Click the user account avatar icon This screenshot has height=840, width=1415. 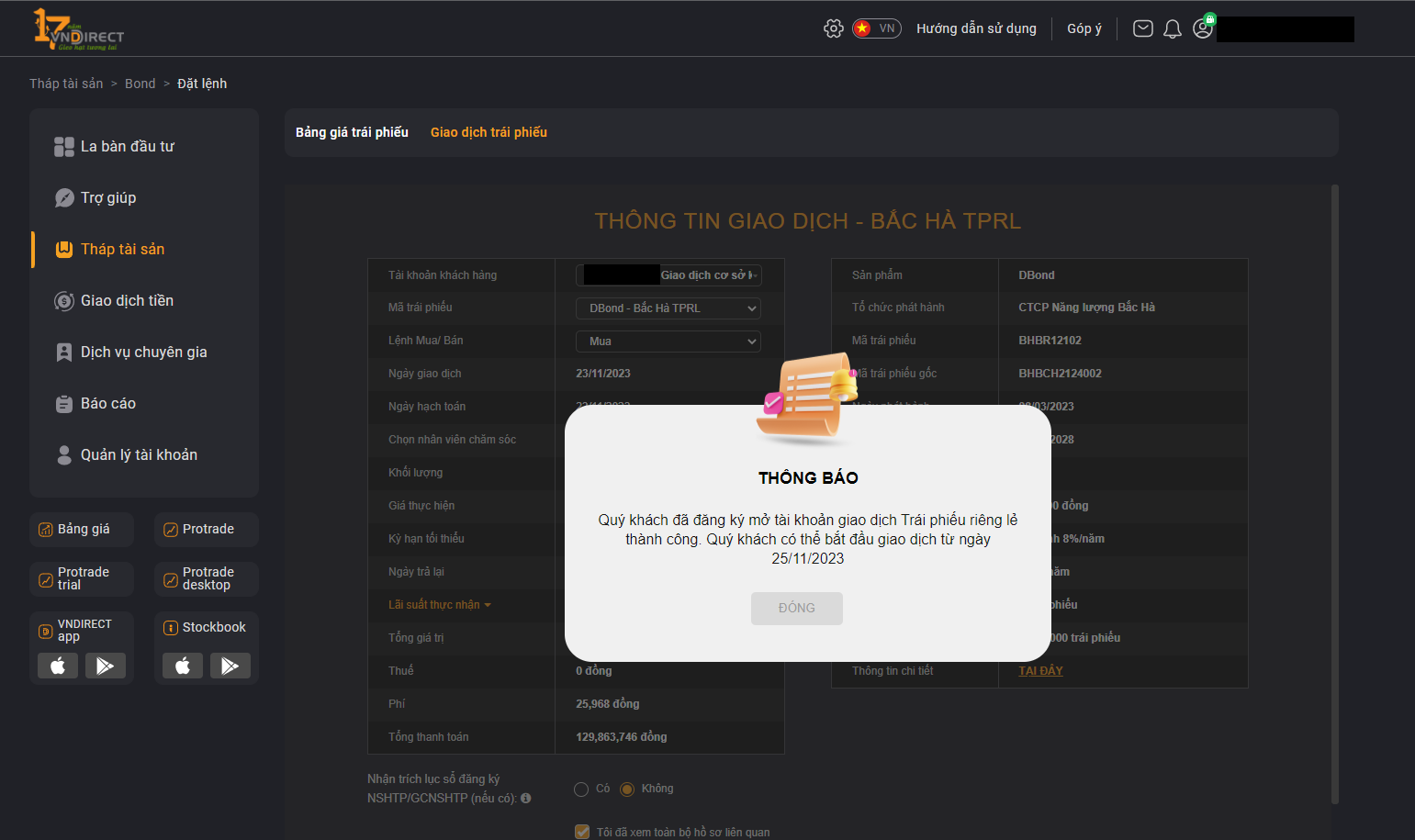click(1203, 28)
